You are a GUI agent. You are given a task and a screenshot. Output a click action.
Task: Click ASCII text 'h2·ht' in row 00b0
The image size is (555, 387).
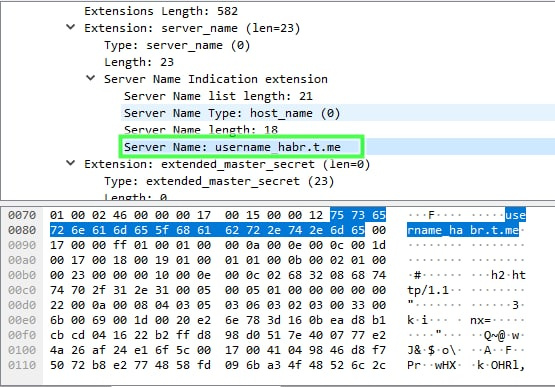(x=508, y=275)
